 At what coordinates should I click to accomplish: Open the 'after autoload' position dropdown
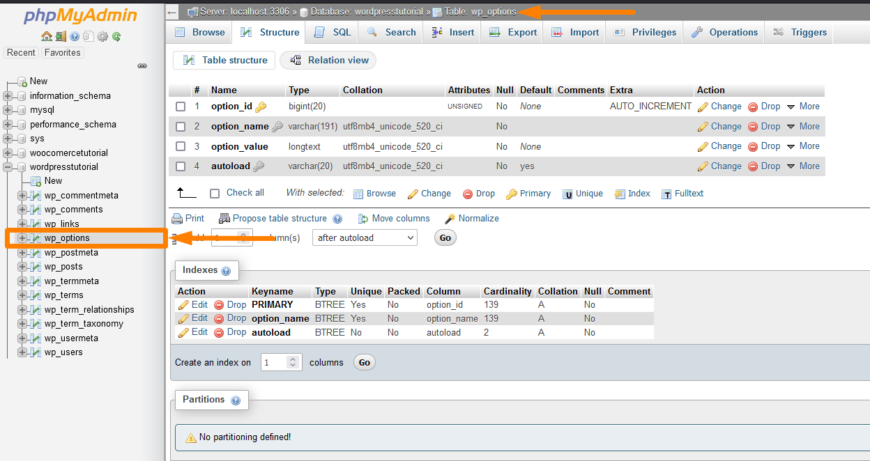point(364,238)
